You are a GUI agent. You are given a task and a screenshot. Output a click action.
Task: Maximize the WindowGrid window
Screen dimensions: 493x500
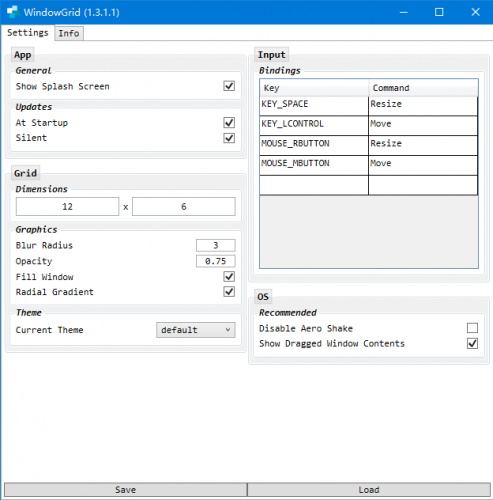(439, 12)
